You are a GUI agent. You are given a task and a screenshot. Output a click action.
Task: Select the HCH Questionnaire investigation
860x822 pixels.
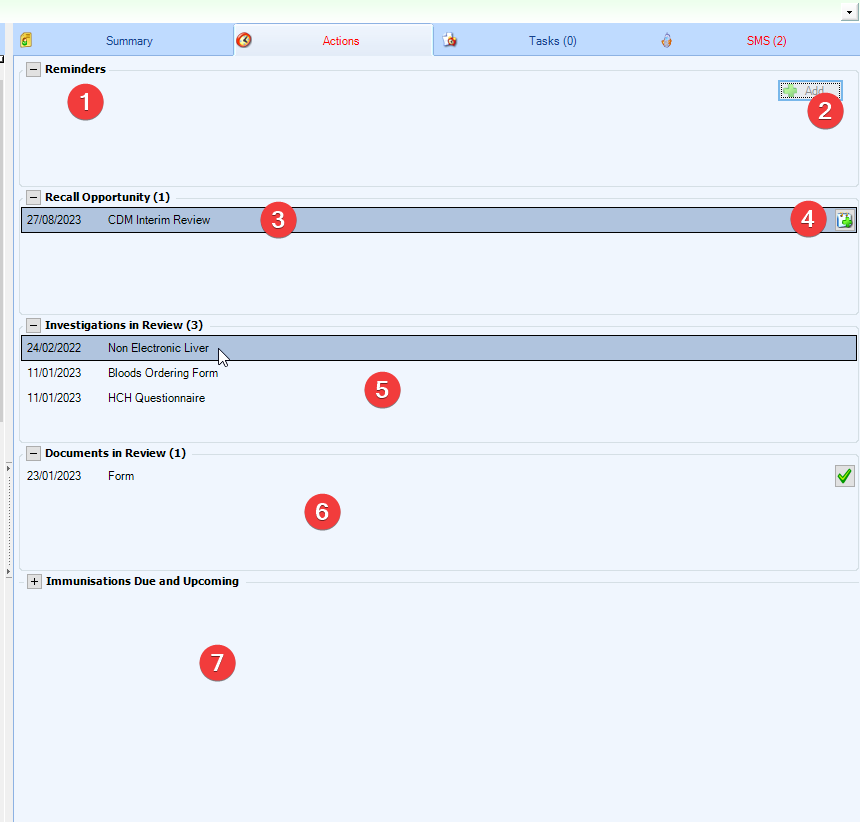156,398
